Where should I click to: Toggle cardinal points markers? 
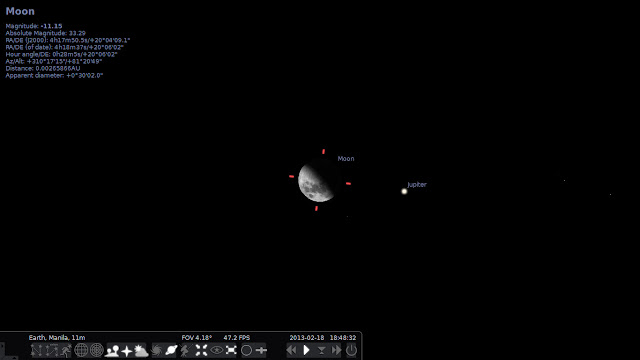[127, 350]
